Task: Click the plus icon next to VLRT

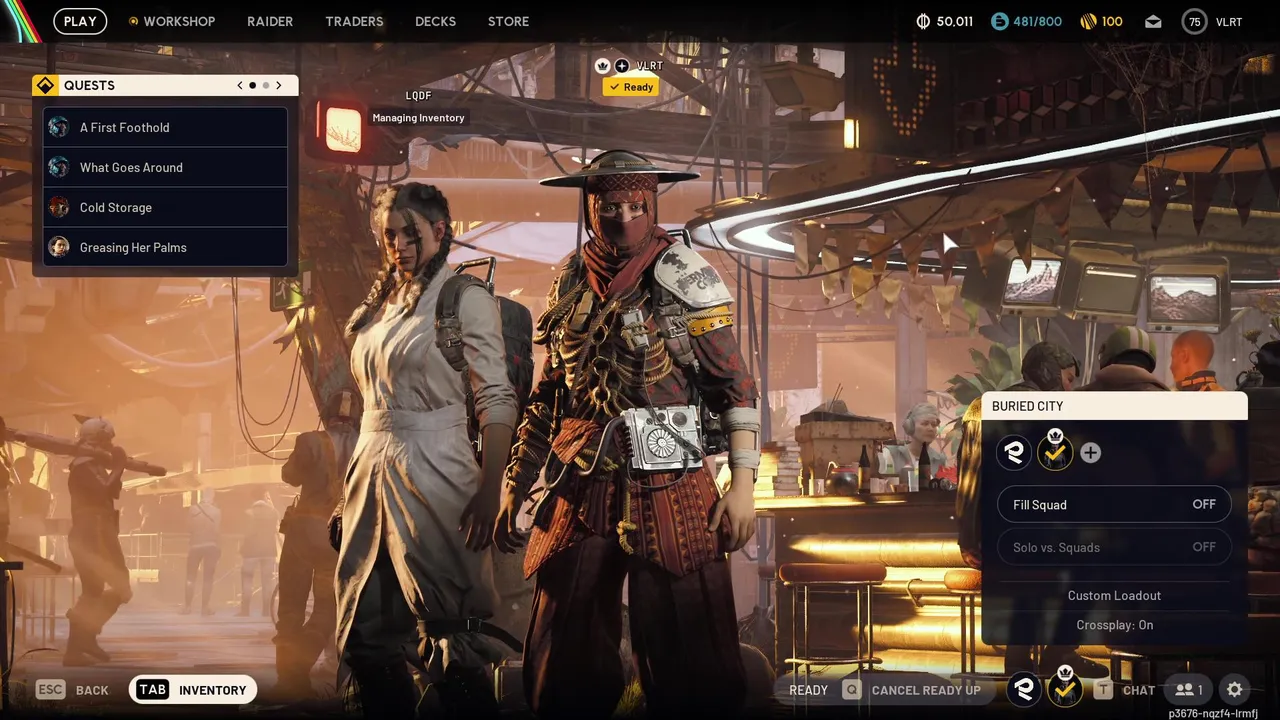Action: click(622, 66)
